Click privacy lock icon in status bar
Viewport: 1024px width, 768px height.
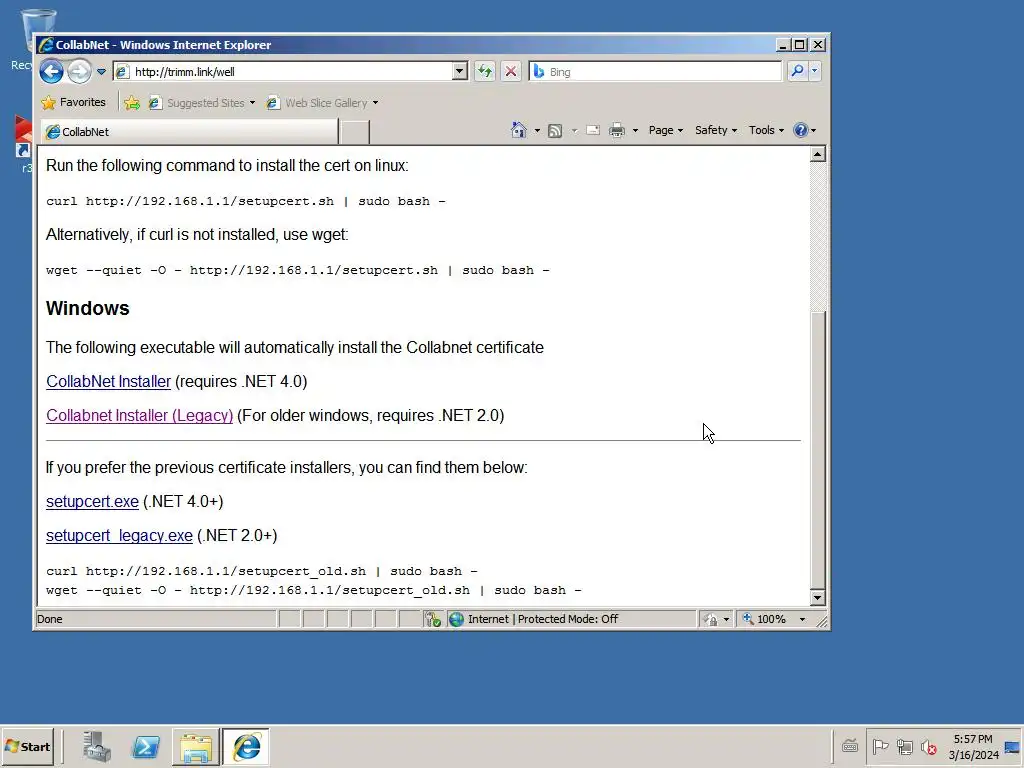pos(711,619)
